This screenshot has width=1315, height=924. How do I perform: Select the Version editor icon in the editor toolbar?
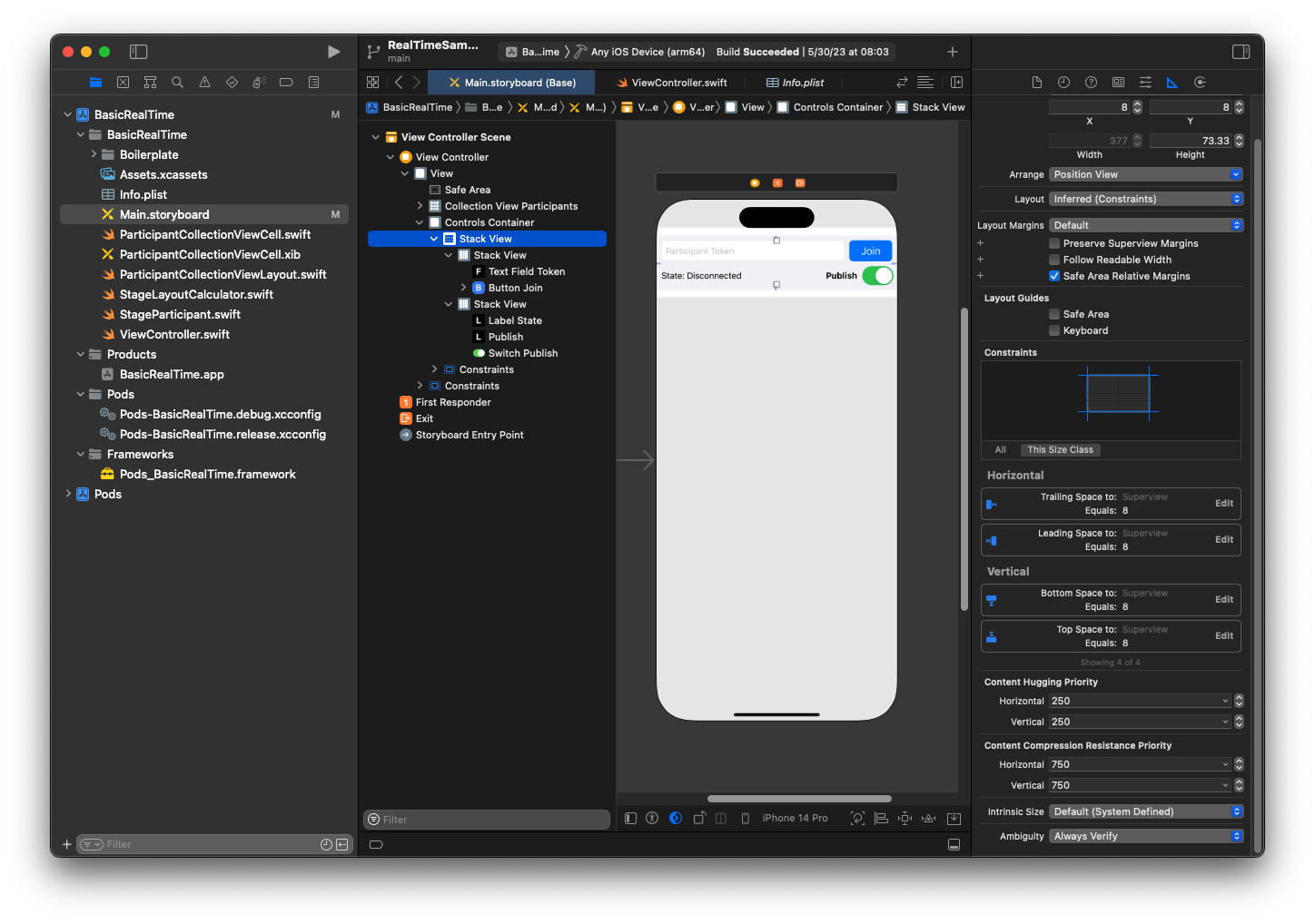tap(901, 82)
